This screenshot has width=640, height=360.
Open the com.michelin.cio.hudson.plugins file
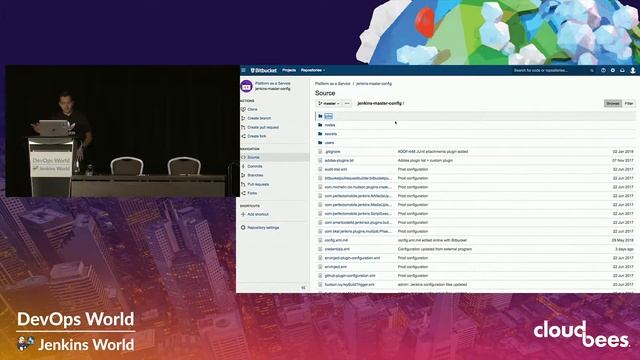[358, 187]
